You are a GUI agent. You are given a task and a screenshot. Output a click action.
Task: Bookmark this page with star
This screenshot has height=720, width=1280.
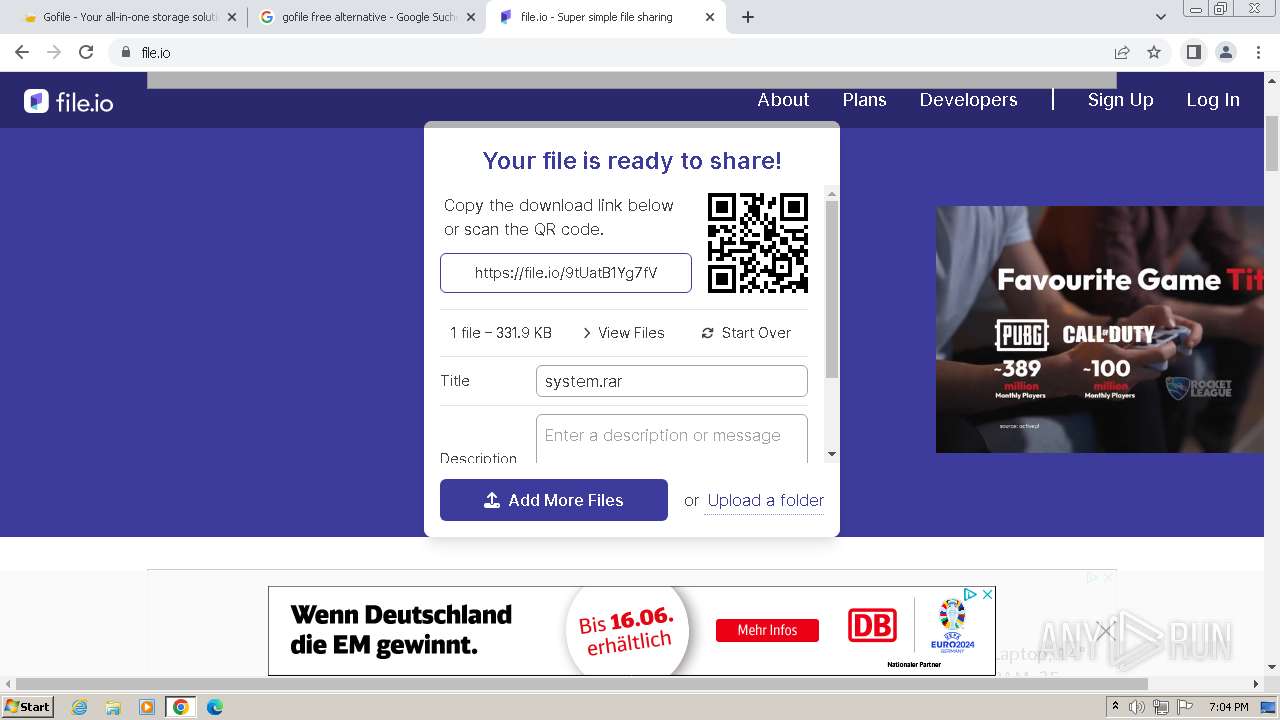1154,52
